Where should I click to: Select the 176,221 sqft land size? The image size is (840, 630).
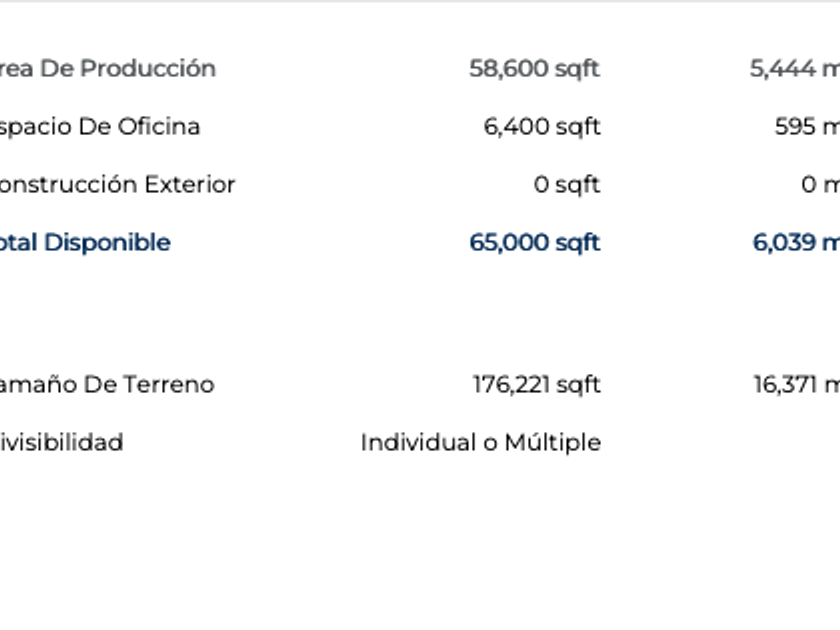click(536, 384)
